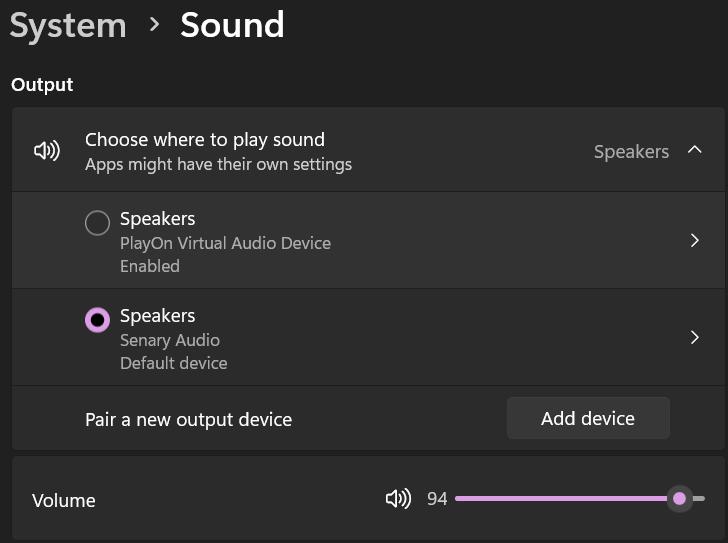Screen dimensions: 728x543
Task: Select the PlayOn Virtual Audio Device radio button
Action: tap(97, 223)
